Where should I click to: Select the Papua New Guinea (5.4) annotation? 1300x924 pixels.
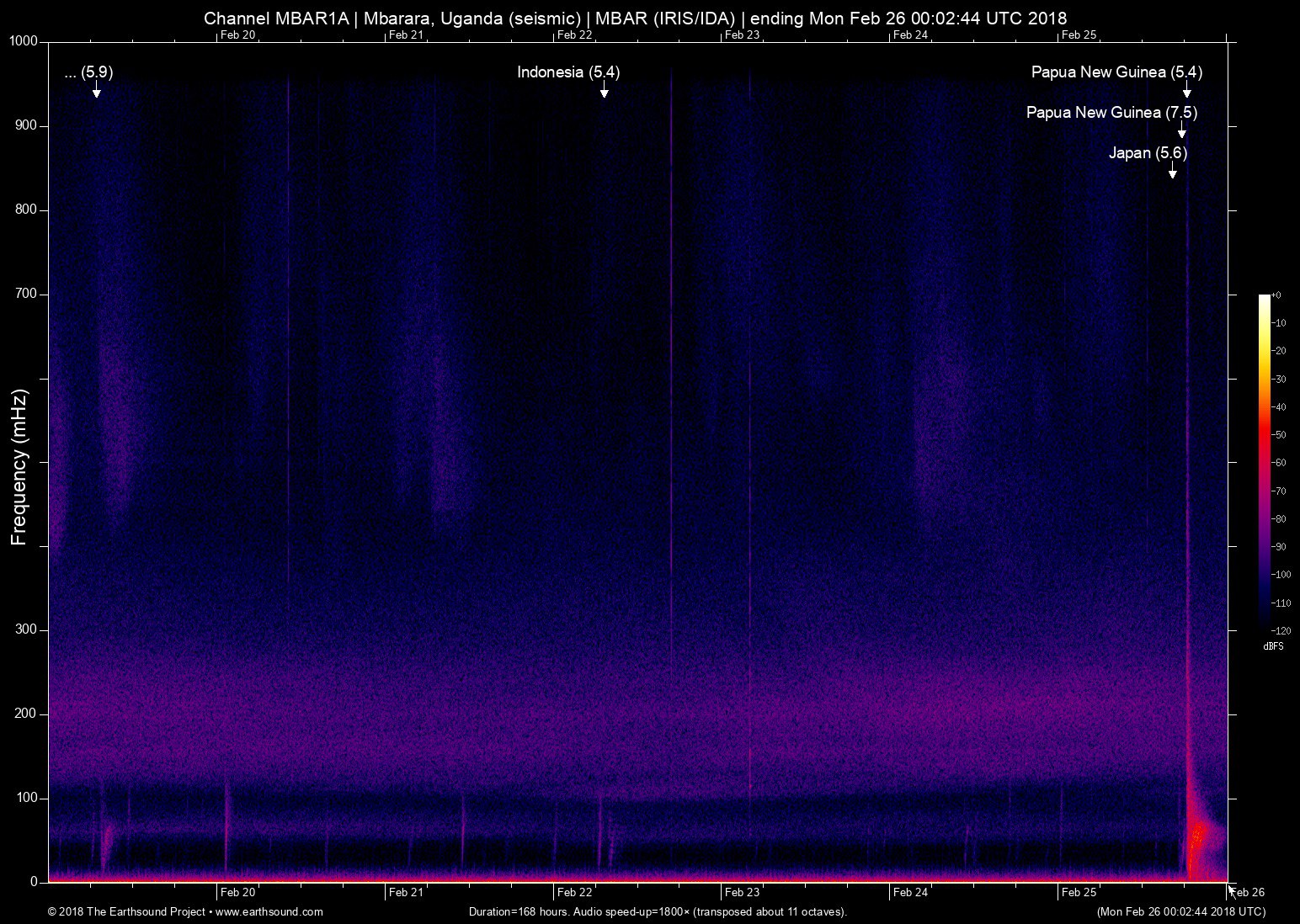click(x=1117, y=72)
